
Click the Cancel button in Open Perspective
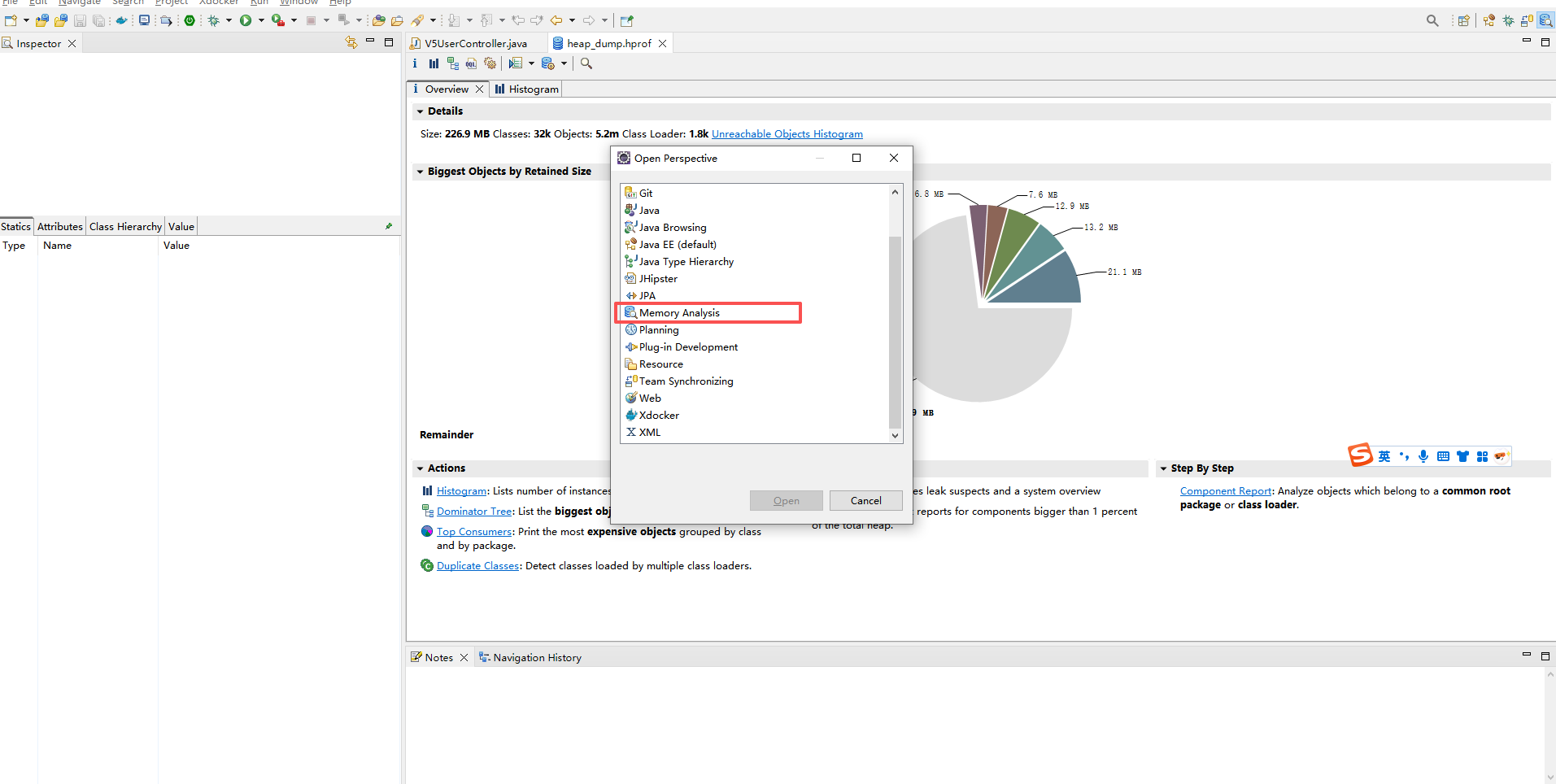(x=865, y=500)
